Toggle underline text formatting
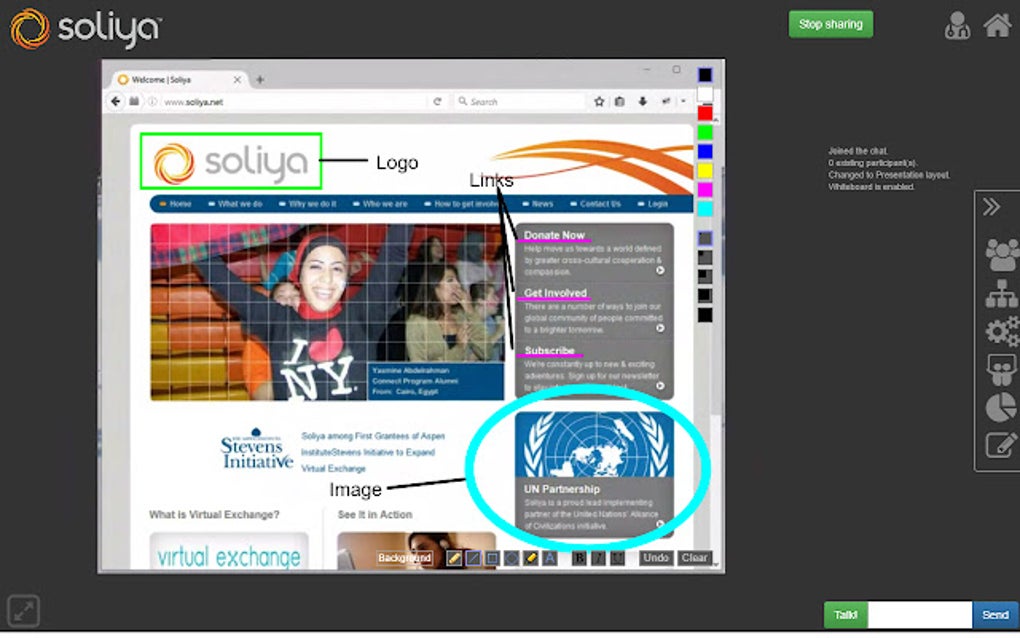1020x638 pixels. 615,557
